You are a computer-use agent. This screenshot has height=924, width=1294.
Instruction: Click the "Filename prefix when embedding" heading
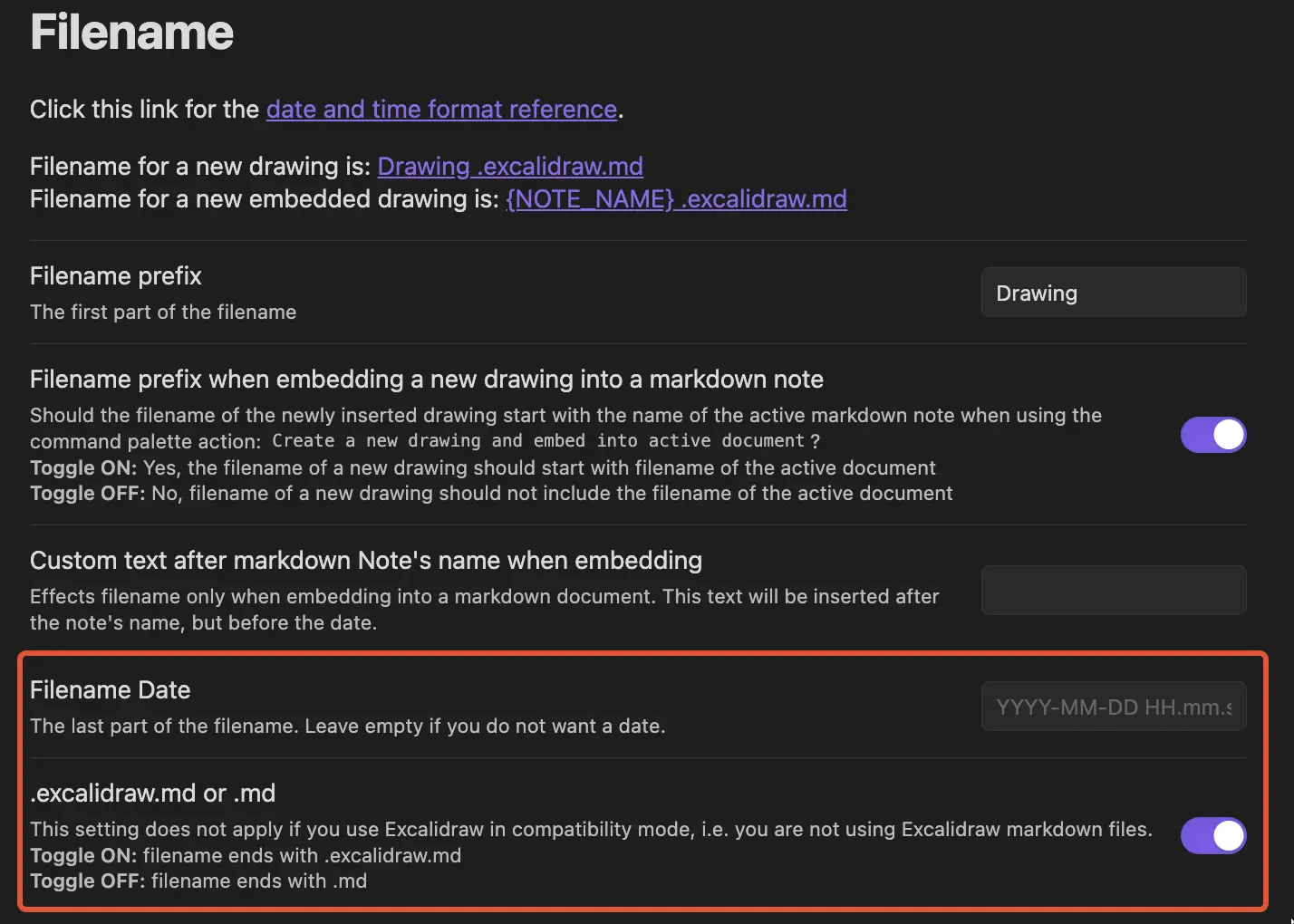pyautogui.click(x=426, y=379)
